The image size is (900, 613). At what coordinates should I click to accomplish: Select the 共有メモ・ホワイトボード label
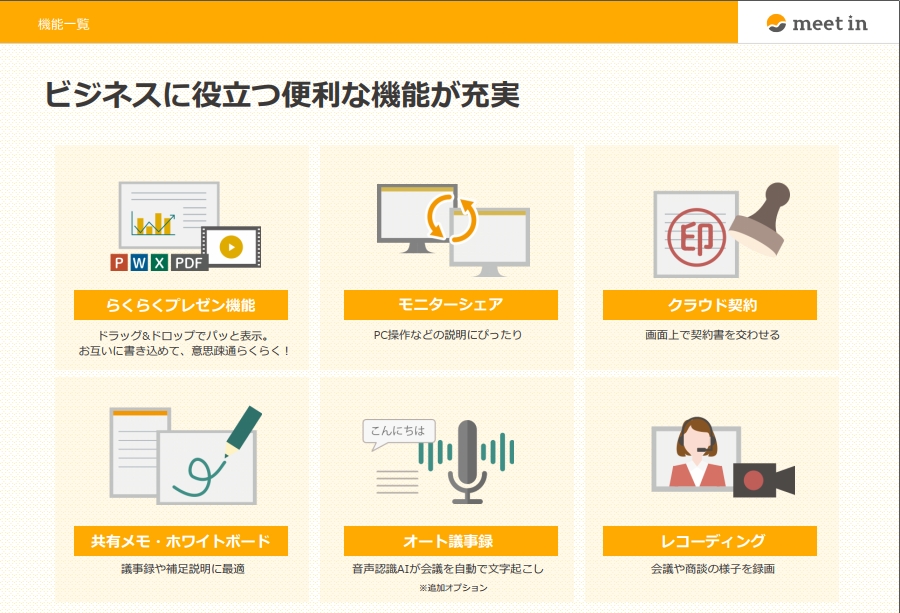pos(181,541)
